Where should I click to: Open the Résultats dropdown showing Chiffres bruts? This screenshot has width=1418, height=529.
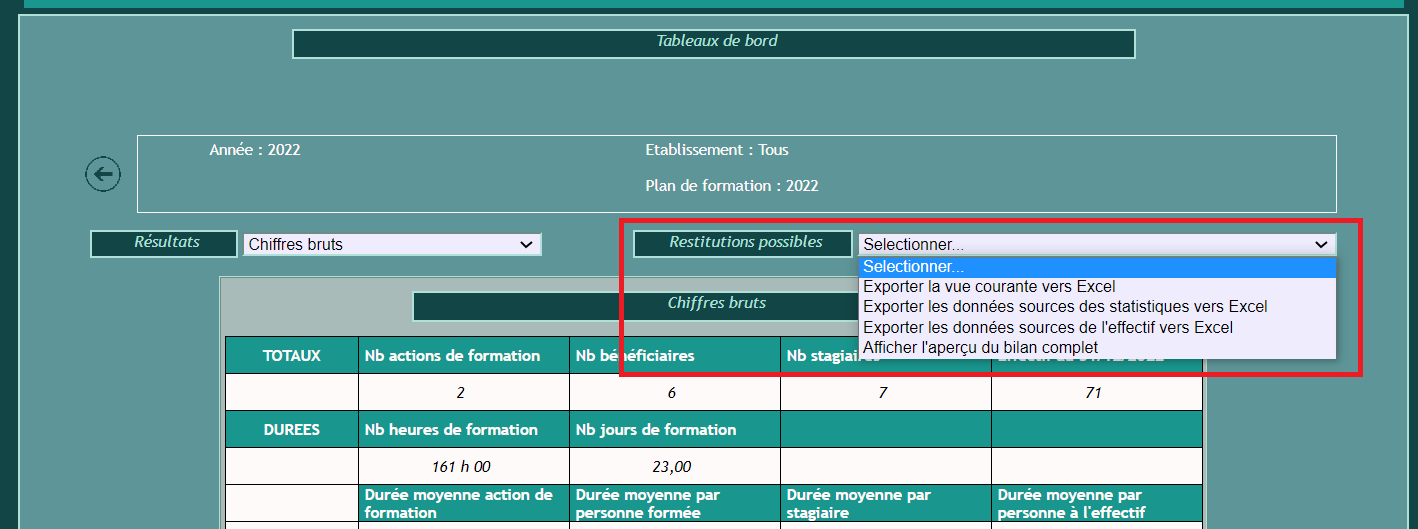(392, 244)
